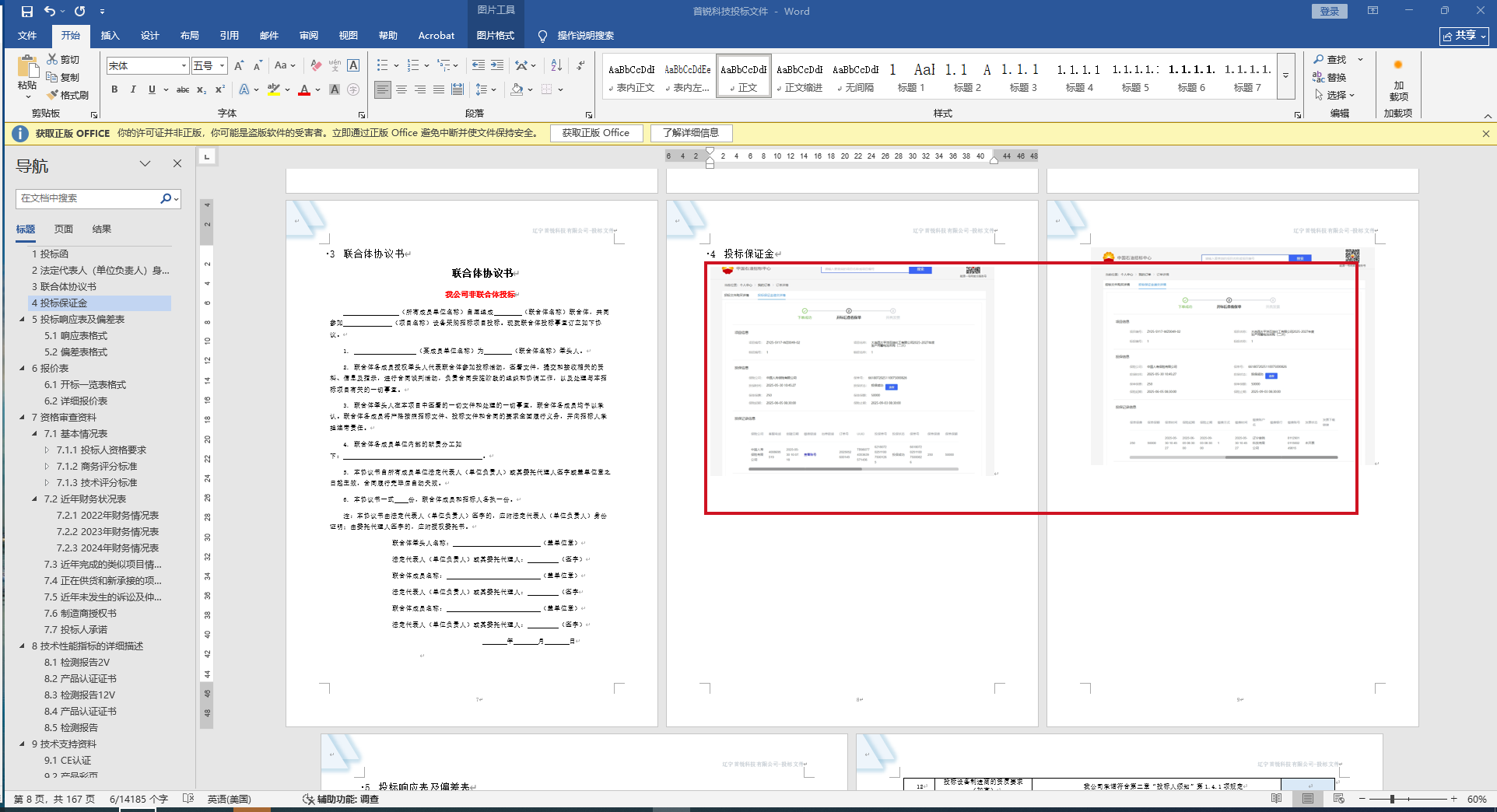Click the Save icon in the title bar

[27, 12]
